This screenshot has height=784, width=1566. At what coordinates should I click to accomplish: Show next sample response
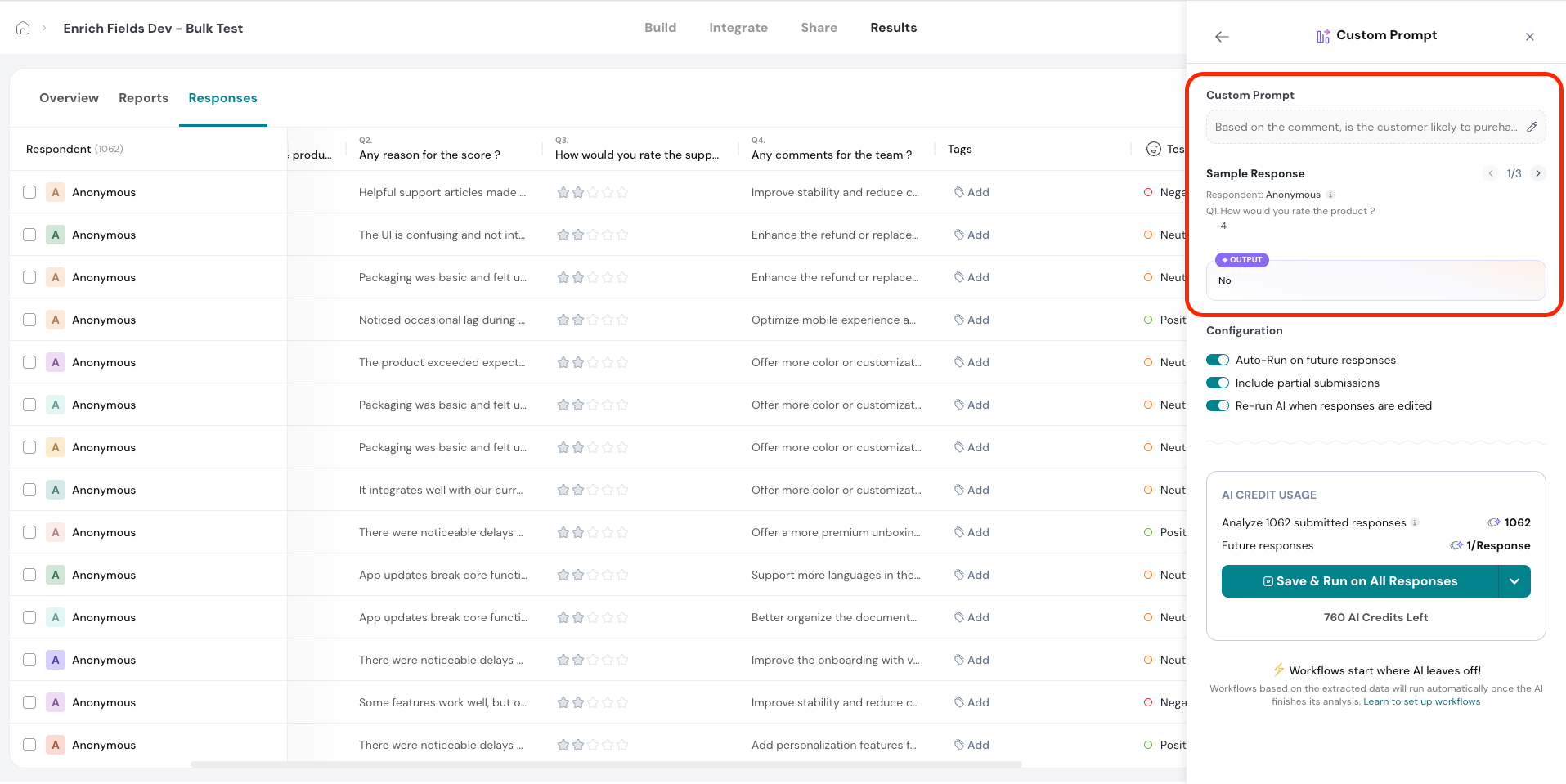point(1538,173)
